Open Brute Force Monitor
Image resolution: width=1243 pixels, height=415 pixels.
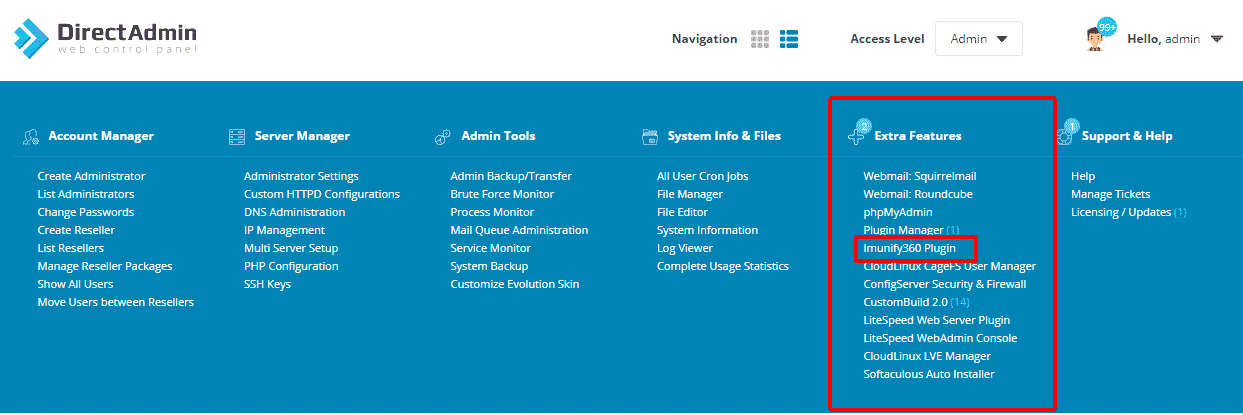(x=502, y=194)
